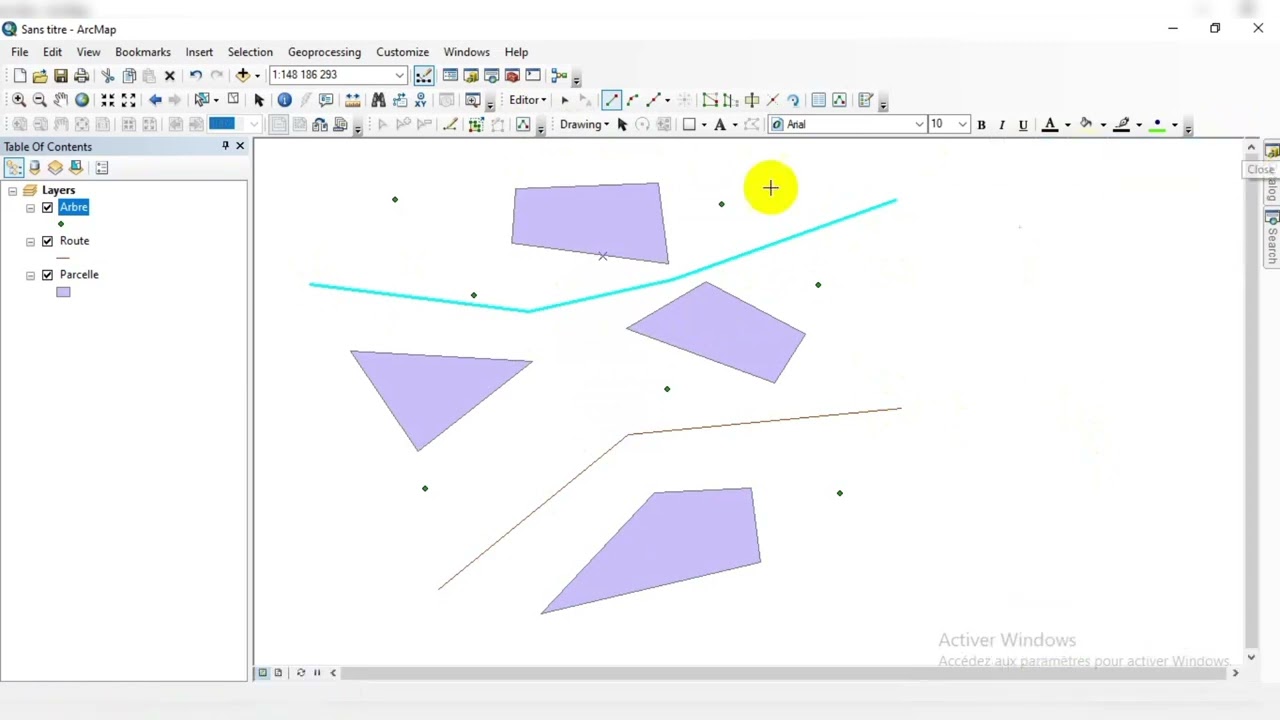Open the Arial font name dropdown
This screenshot has height=720, width=1280.
tap(919, 125)
